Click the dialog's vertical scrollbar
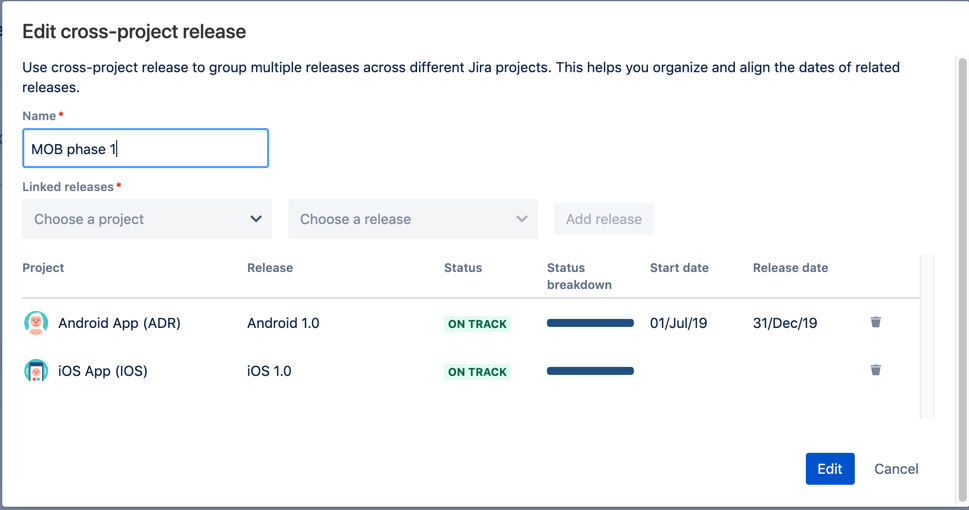This screenshot has width=969, height=510. tap(962, 278)
